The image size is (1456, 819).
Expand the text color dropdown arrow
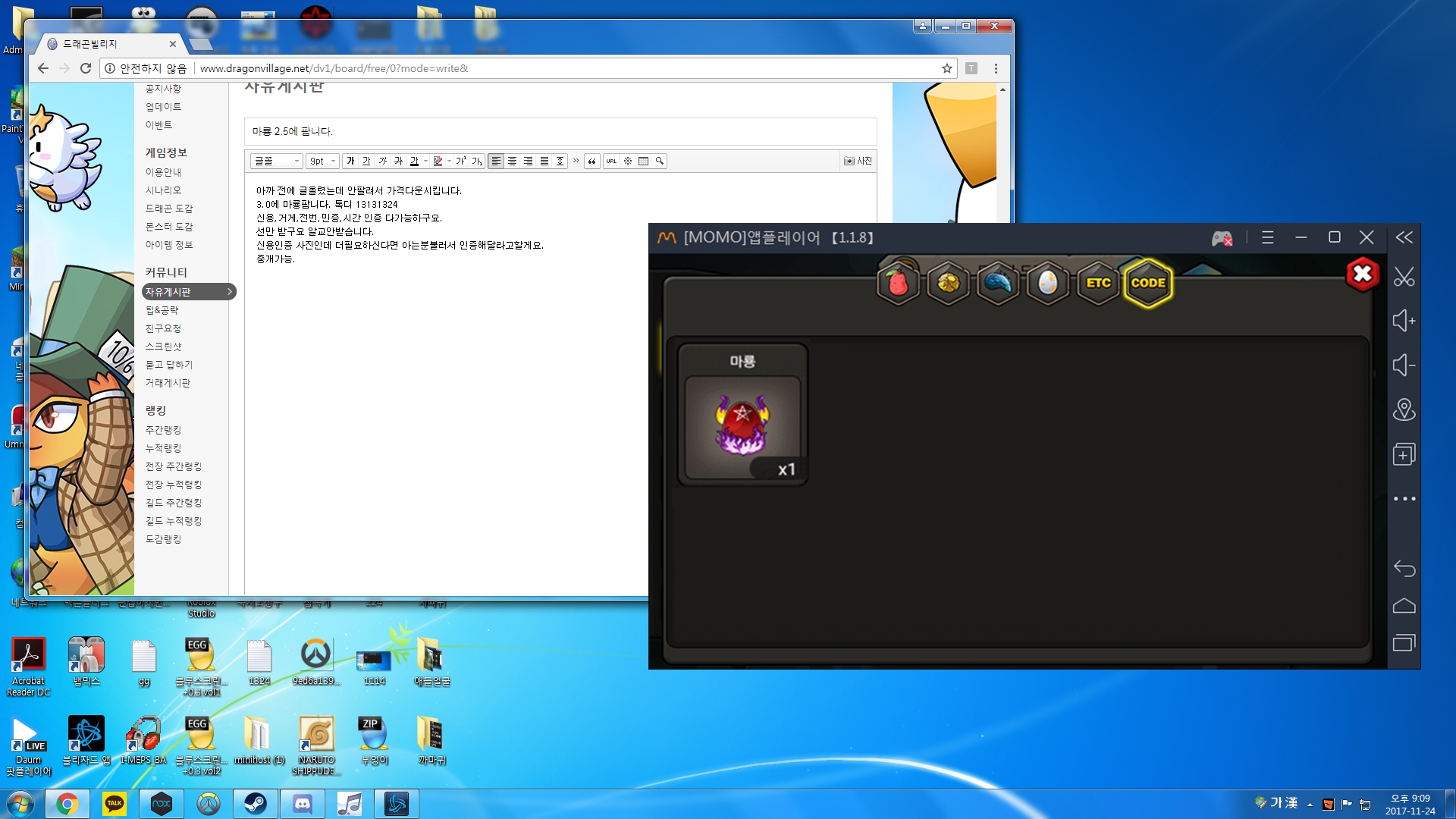tap(426, 161)
